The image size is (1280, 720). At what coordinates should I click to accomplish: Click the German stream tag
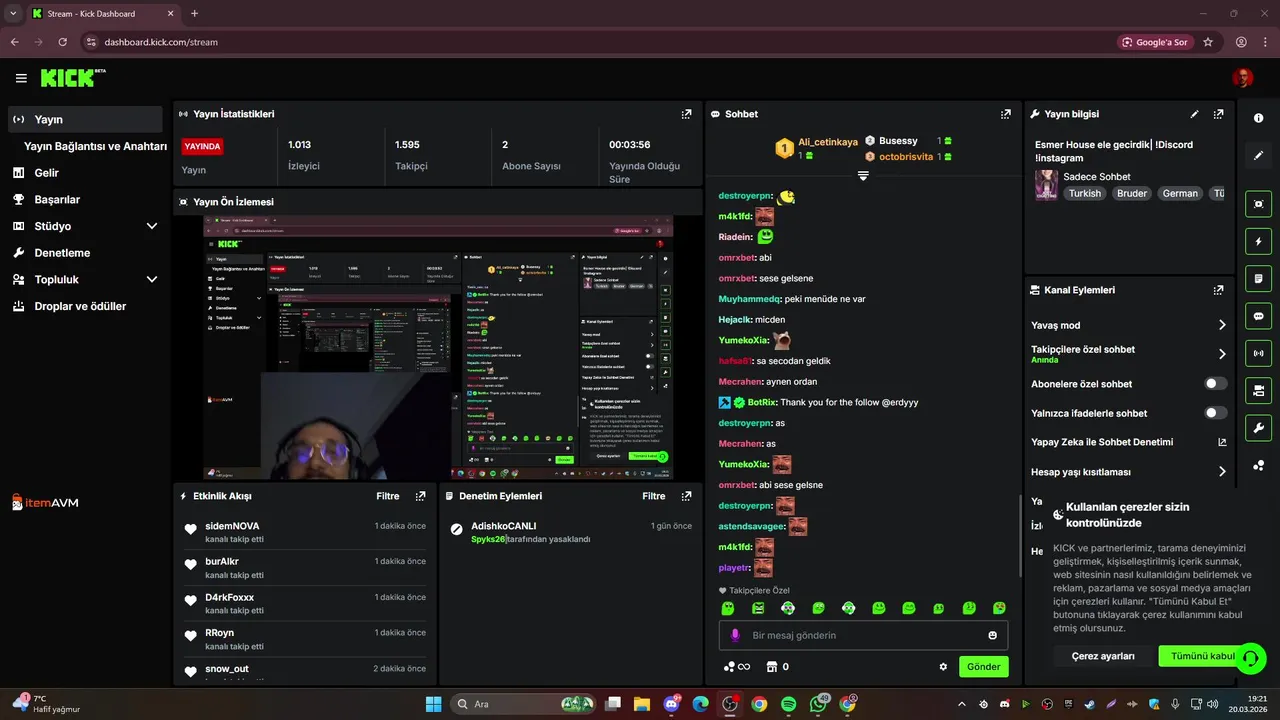click(x=1180, y=193)
